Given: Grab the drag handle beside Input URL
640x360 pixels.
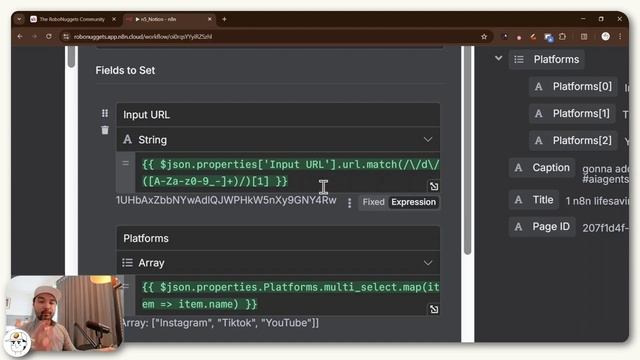Looking at the screenshot, I should click(x=105, y=113).
